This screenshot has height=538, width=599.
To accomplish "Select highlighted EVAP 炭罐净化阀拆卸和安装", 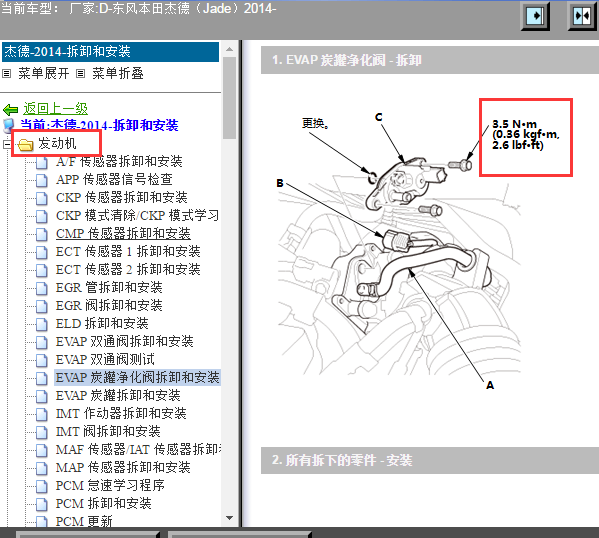I will pyautogui.click(x=138, y=378).
